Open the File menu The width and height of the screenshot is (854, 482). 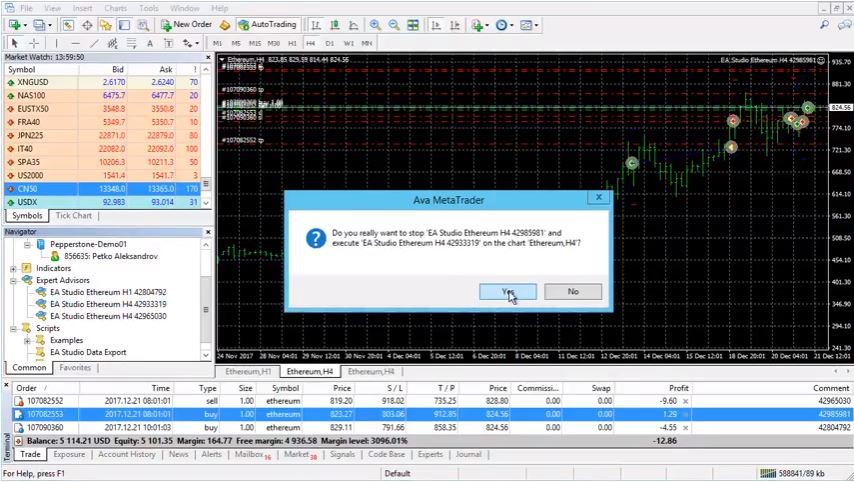[x=26, y=8]
